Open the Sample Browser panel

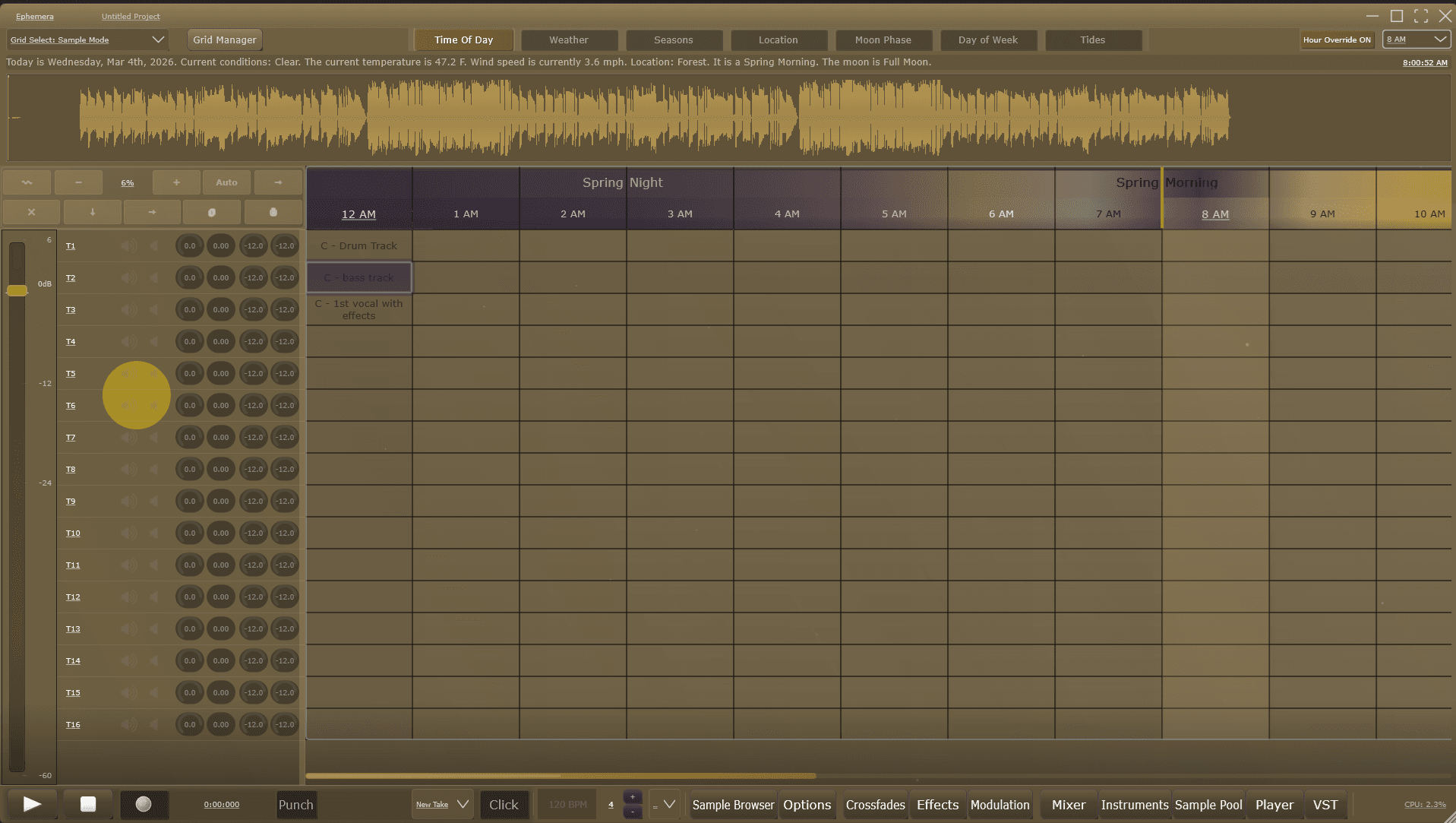[x=733, y=805]
